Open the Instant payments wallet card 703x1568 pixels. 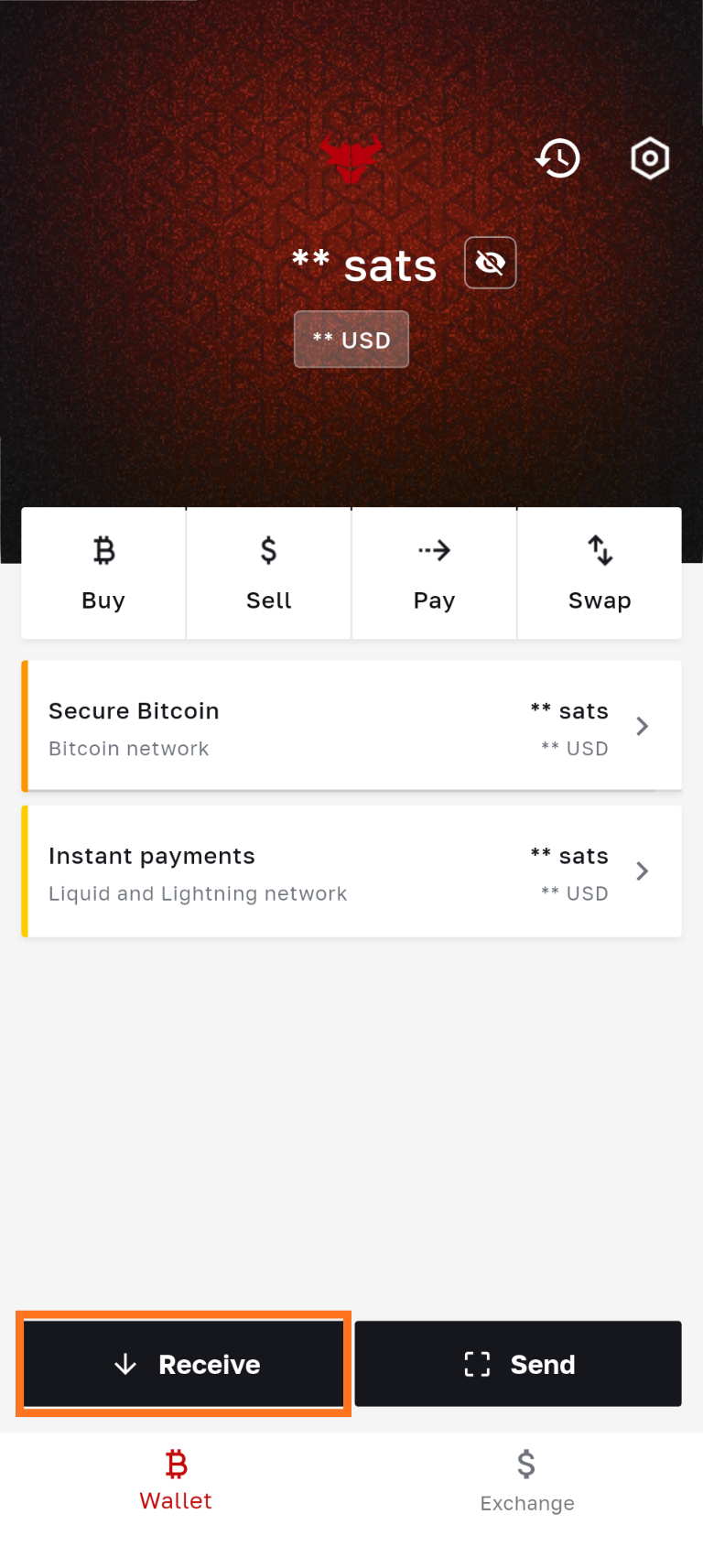[x=275, y=871]
